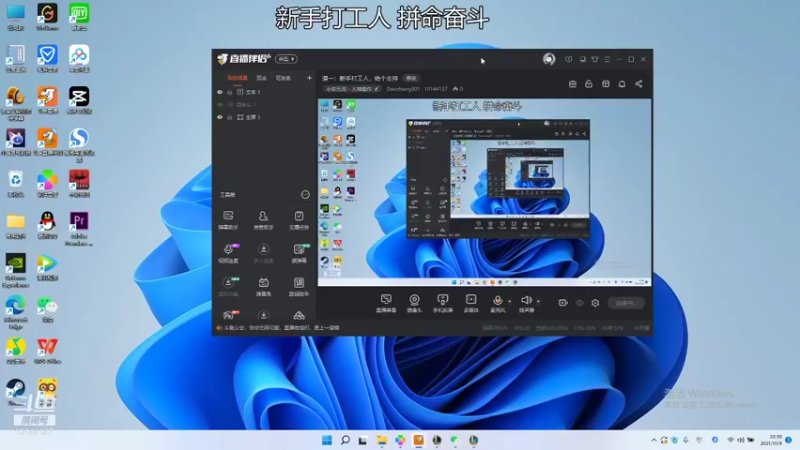Click the modify button next to stream title
Screen dimensions: 800x450
click(x=411, y=78)
